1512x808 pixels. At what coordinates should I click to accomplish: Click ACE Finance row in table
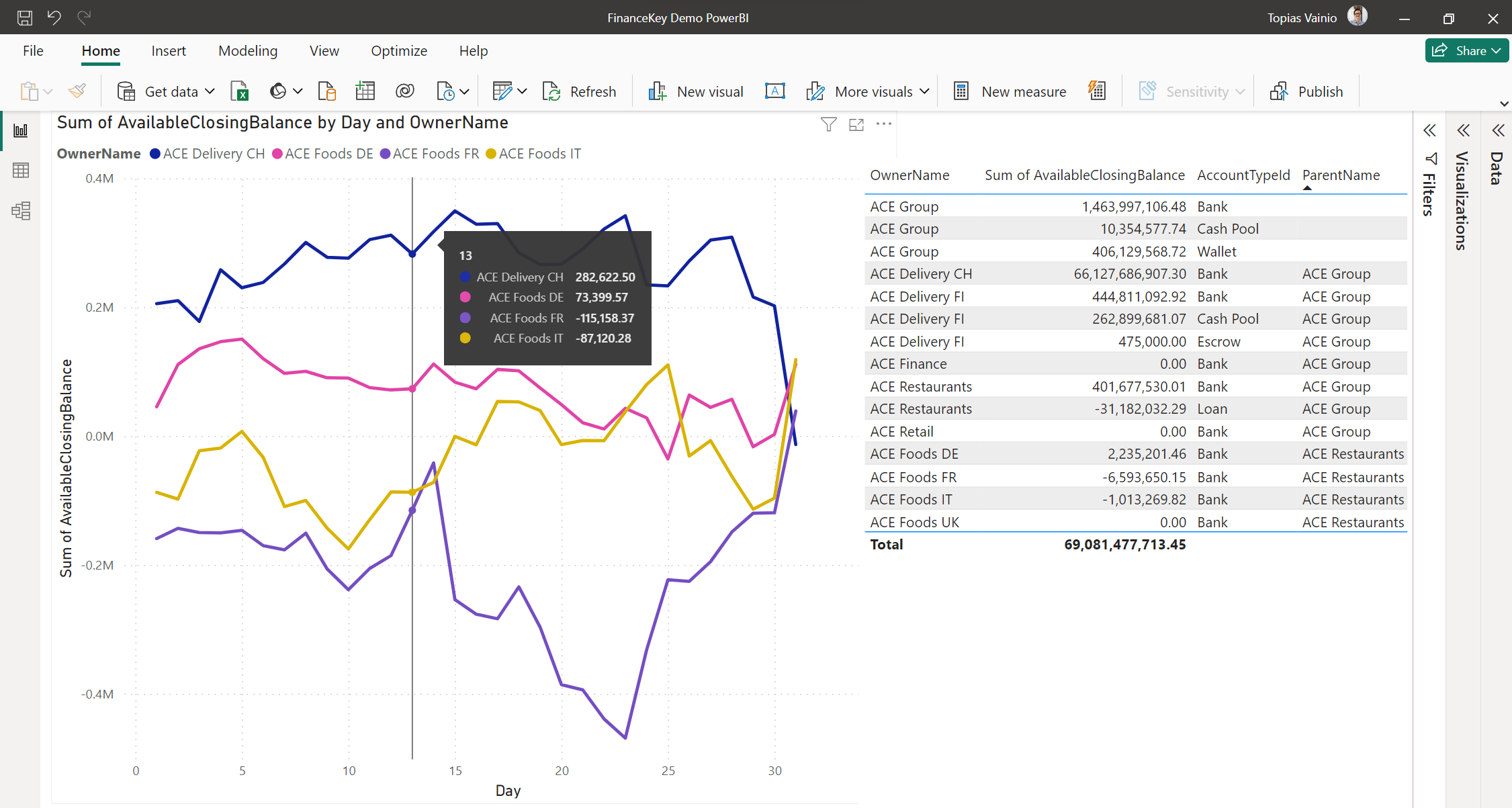click(1136, 364)
